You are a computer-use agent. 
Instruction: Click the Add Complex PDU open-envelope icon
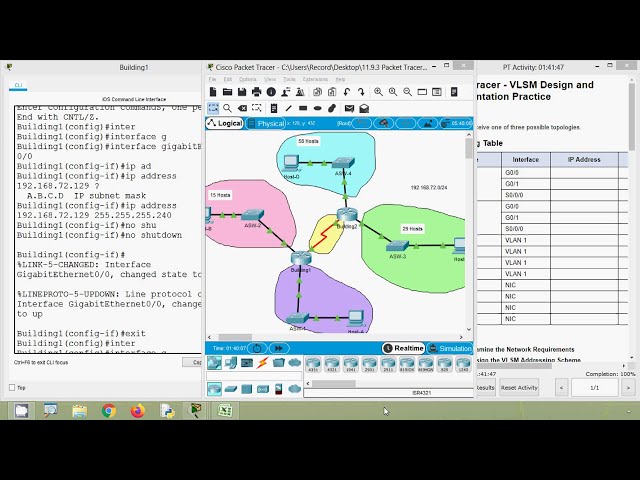pyautogui.click(x=364, y=108)
